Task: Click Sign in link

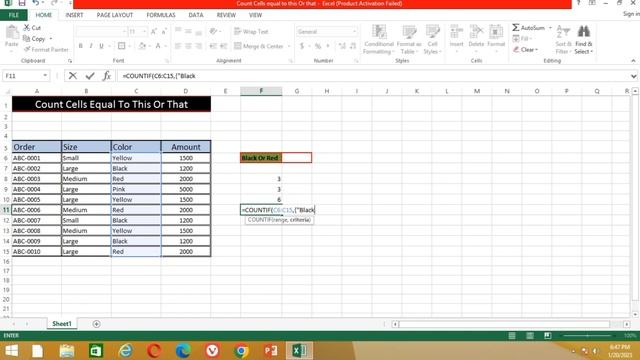Action: (x=631, y=14)
